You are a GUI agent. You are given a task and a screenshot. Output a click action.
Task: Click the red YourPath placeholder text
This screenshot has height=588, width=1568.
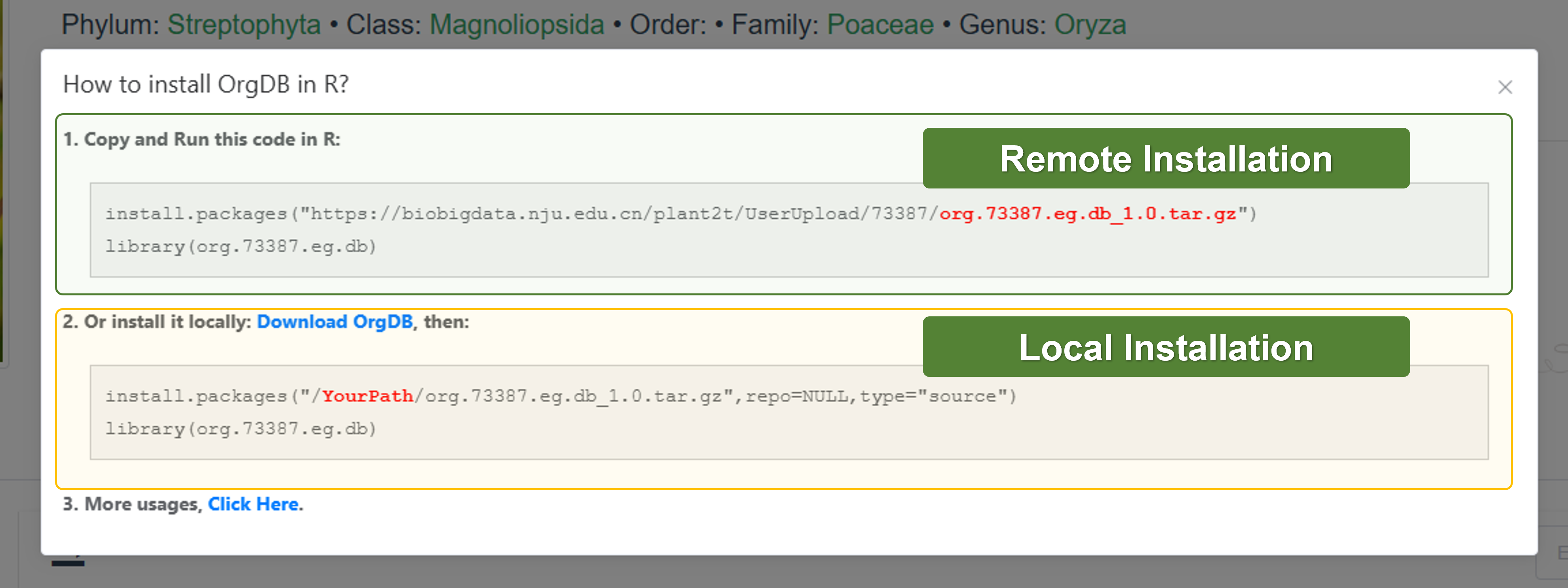click(367, 396)
